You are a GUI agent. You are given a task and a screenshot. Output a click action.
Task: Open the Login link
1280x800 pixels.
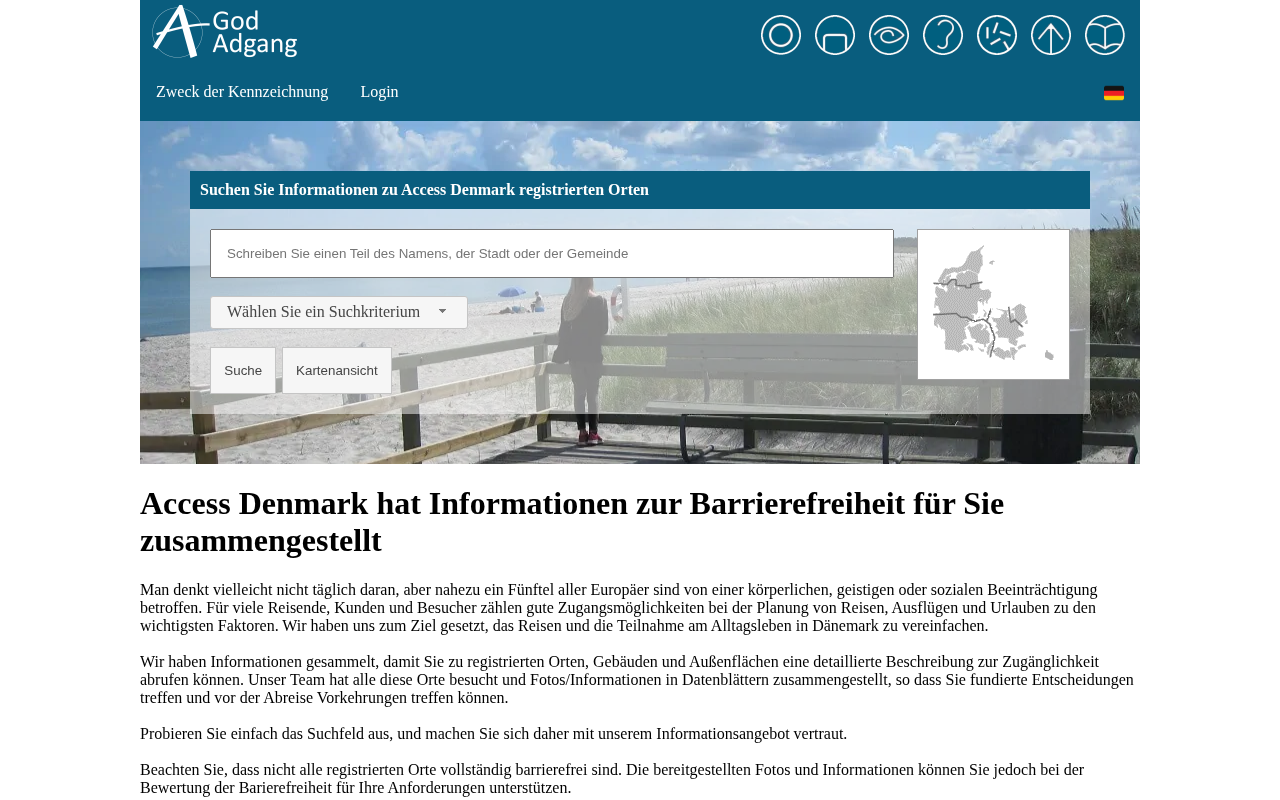tap(379, 92)
